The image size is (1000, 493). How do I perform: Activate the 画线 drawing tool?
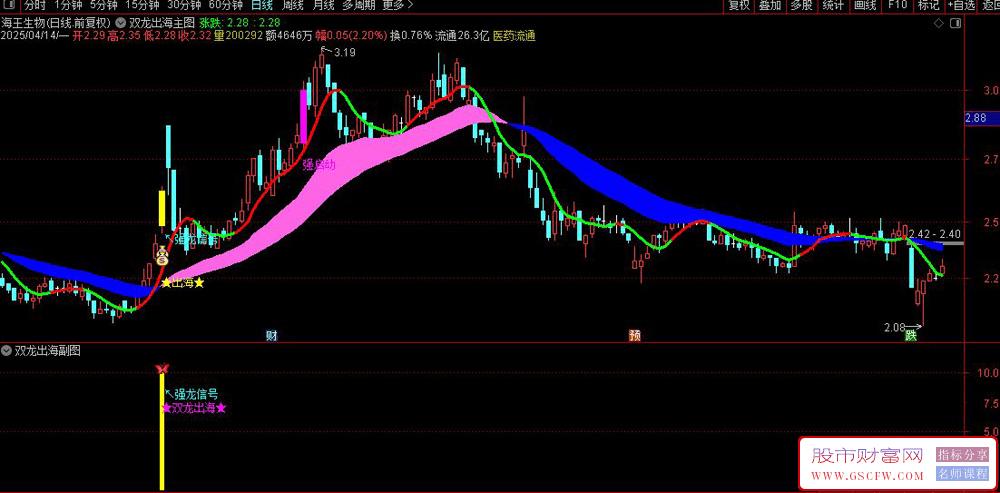coord(865,6)
